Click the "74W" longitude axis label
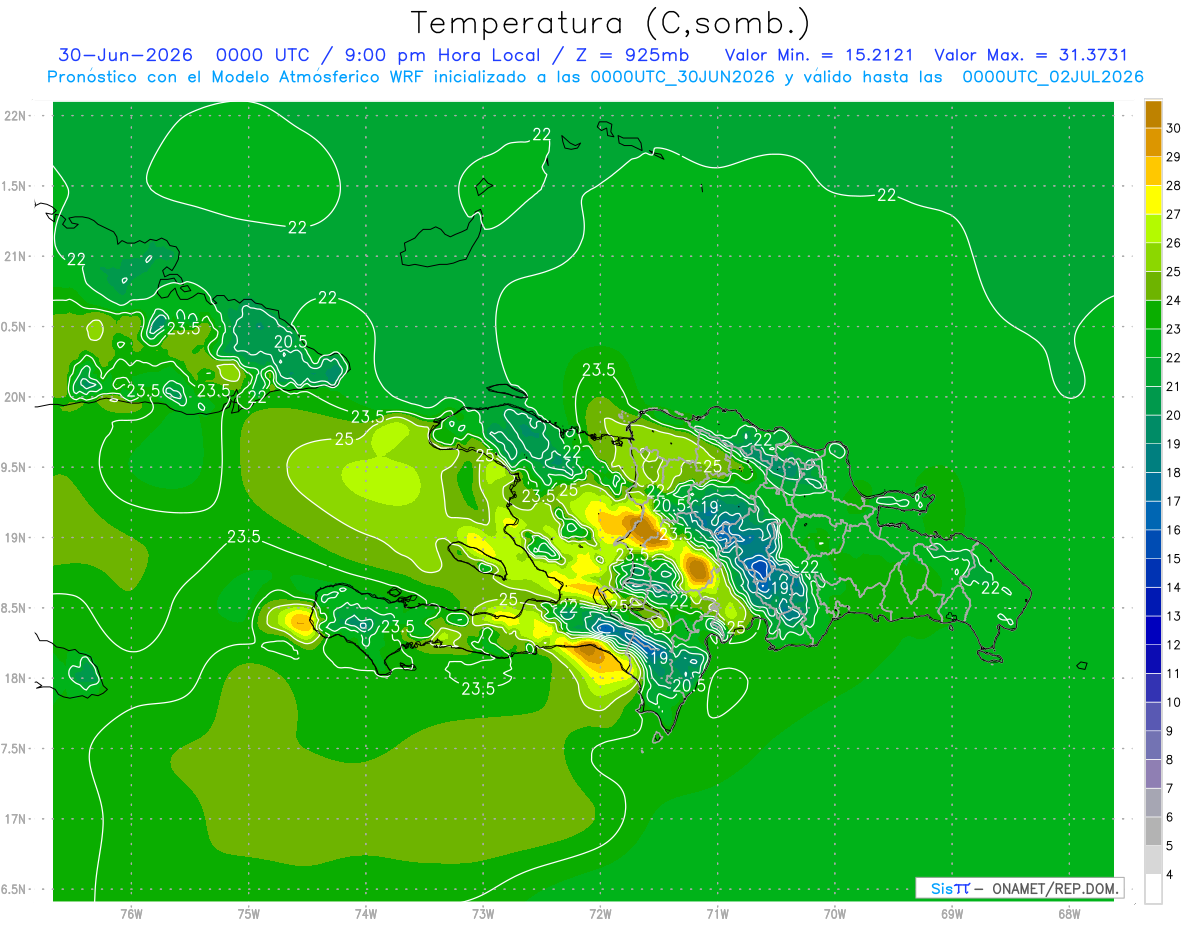Screen dimensions: 1200x927 [x=366, y=913]
